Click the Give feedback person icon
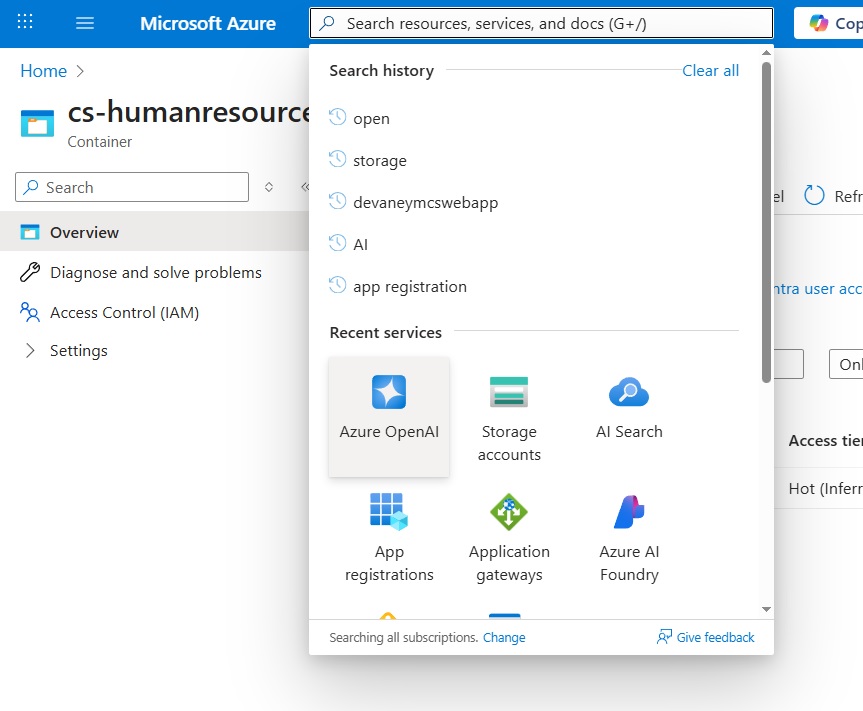 [x=664, y=637]
